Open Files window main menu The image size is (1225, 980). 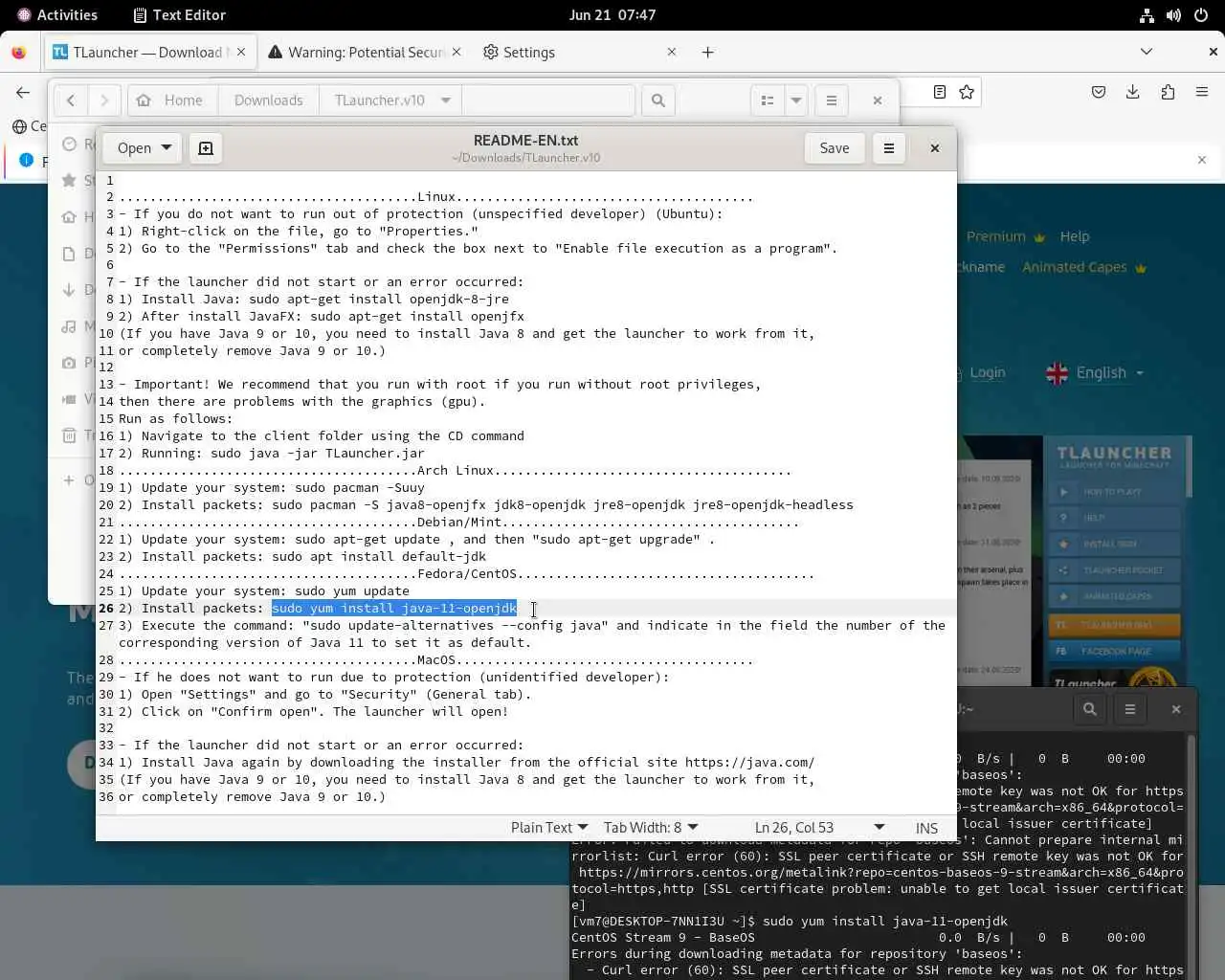click(x=832, y=100)
